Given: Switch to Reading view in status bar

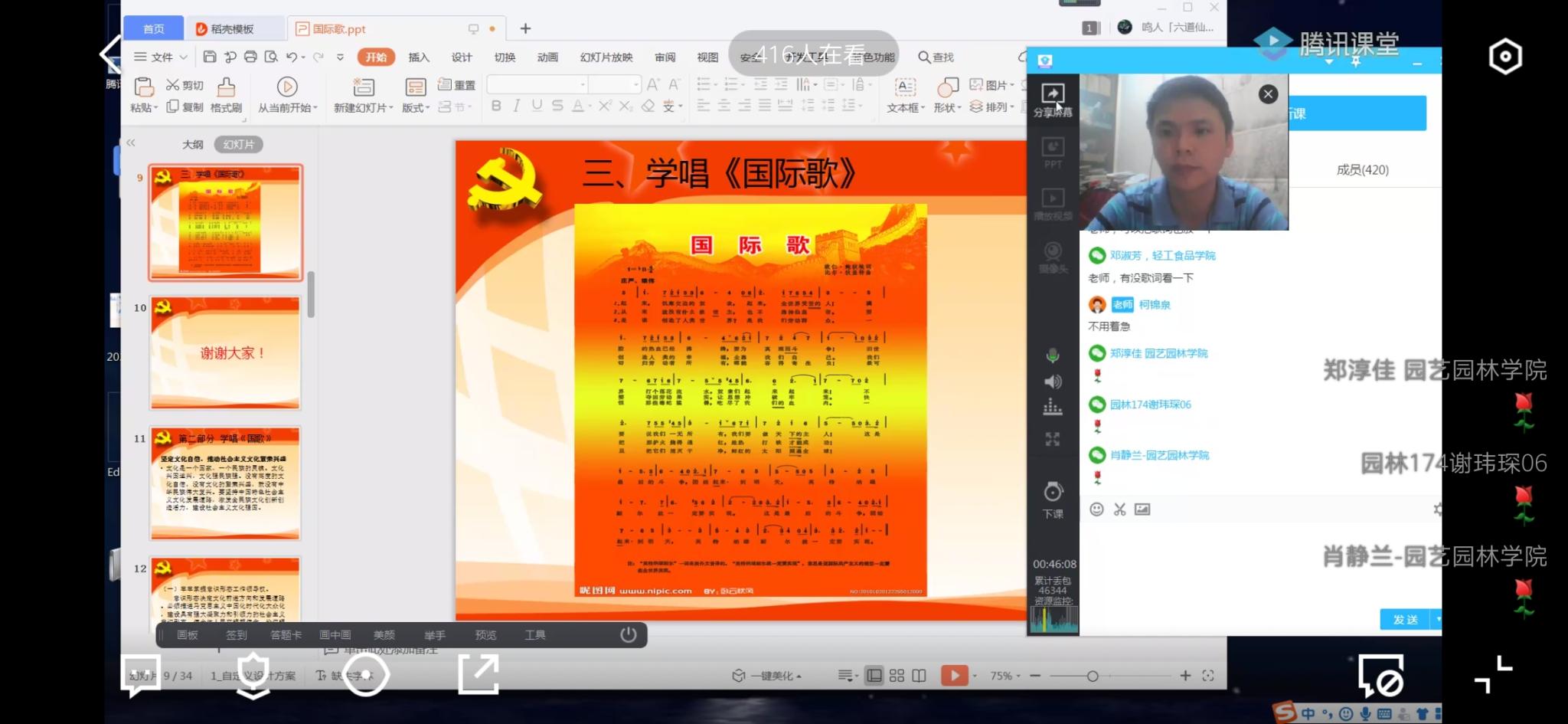Looking at the screenshot, I should pyautogui.click(x=919, y=675).
